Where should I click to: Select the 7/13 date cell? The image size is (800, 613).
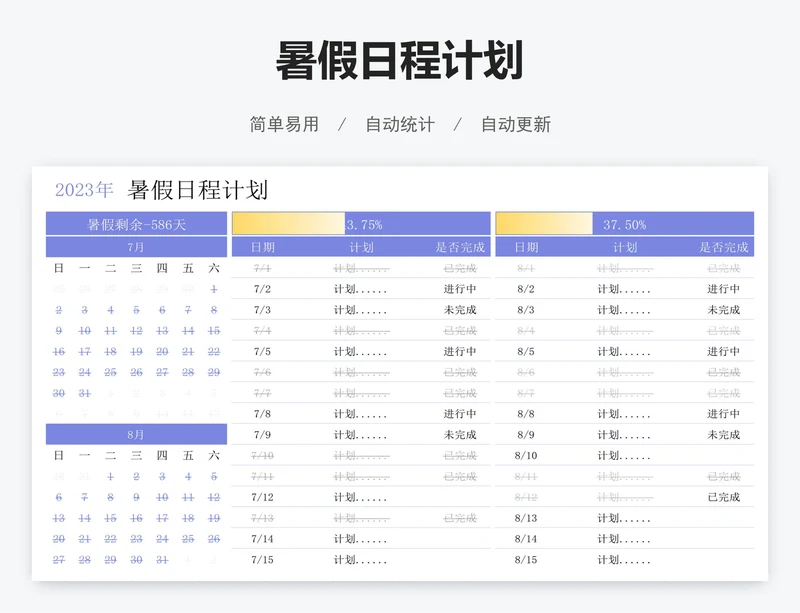[262, 518]
